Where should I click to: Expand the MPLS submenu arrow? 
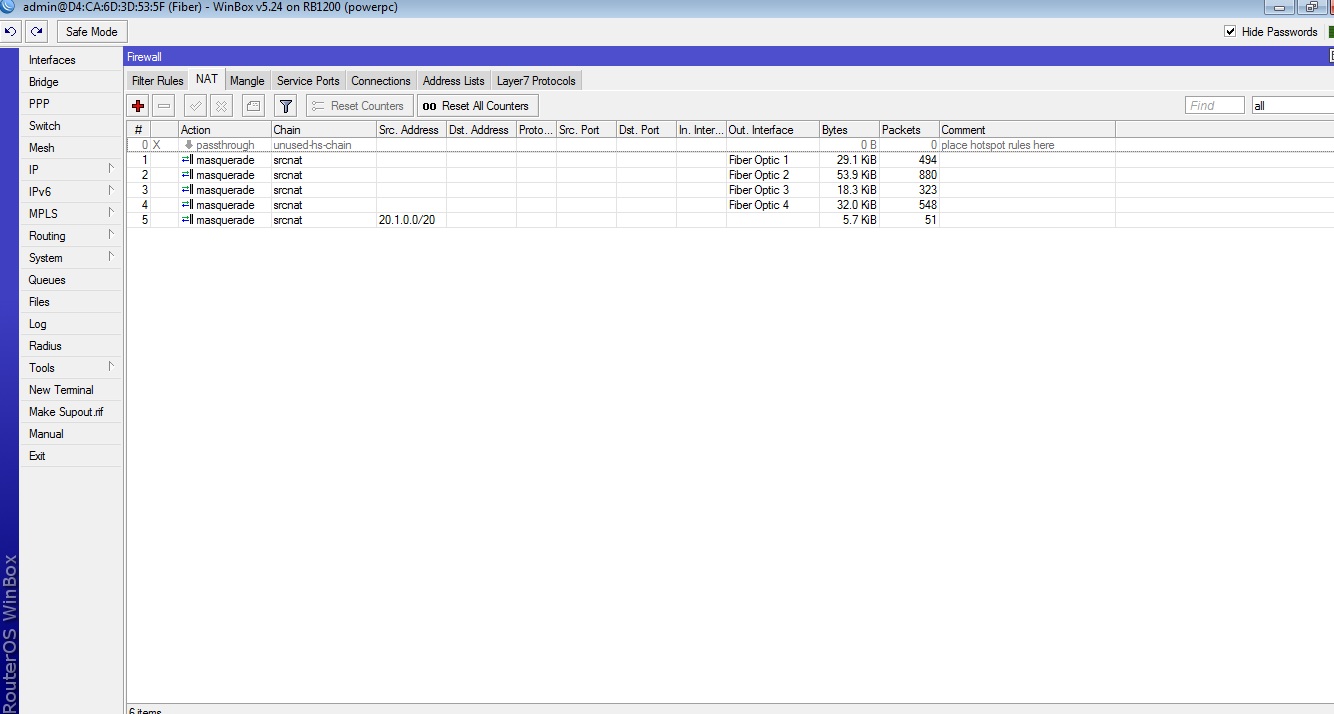tap(112, 213)
